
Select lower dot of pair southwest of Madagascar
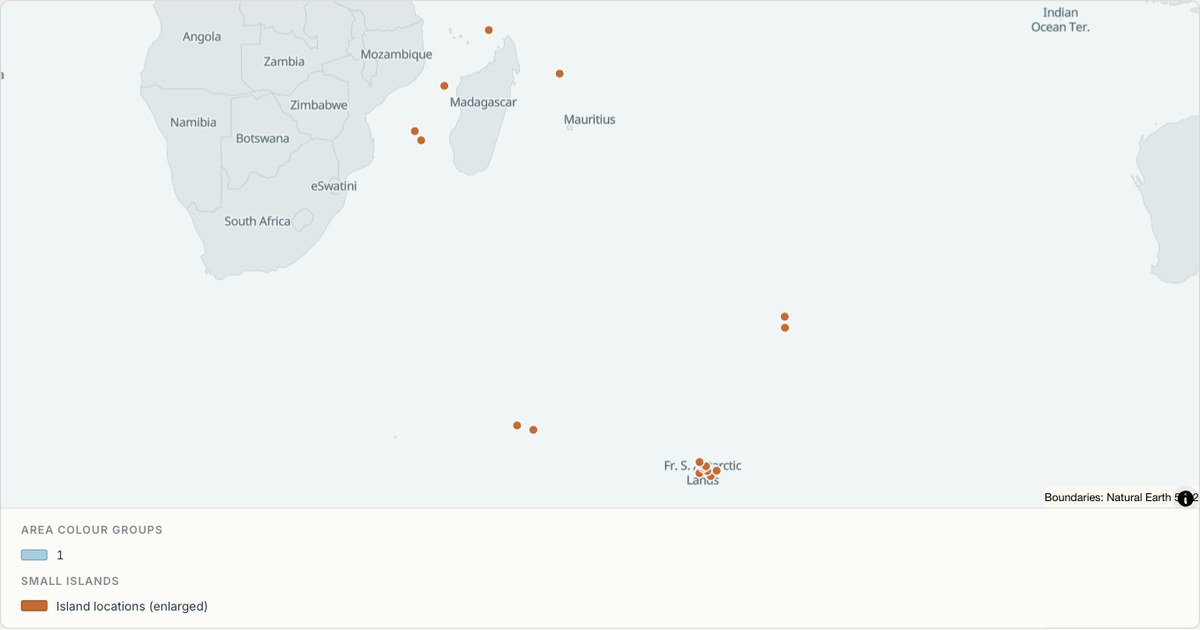(421, 140)
